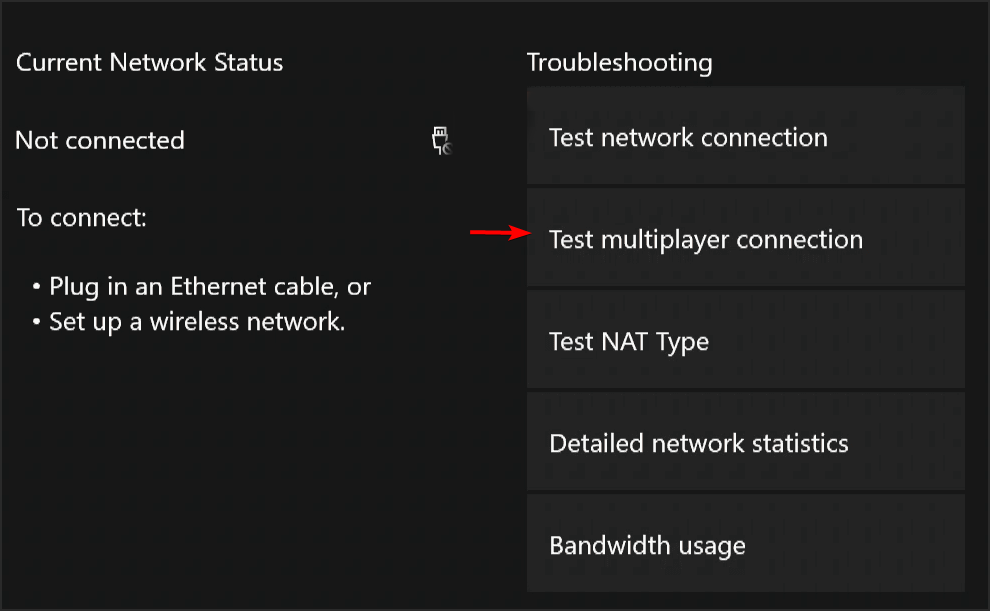Click the Troubleshooting section heading
The image size is (990, 611).
(619, 63)
